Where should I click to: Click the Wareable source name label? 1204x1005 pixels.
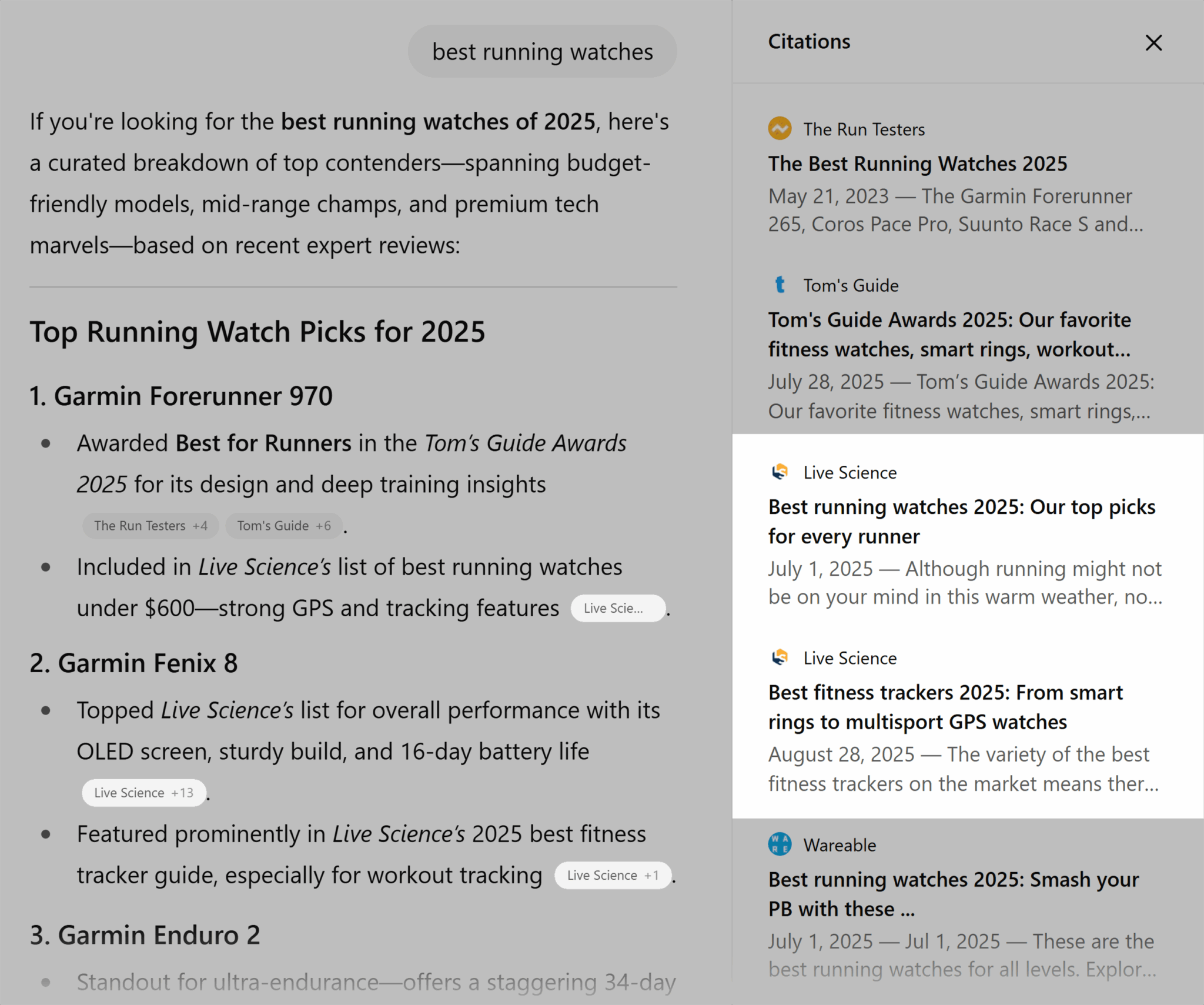[840, 845]
